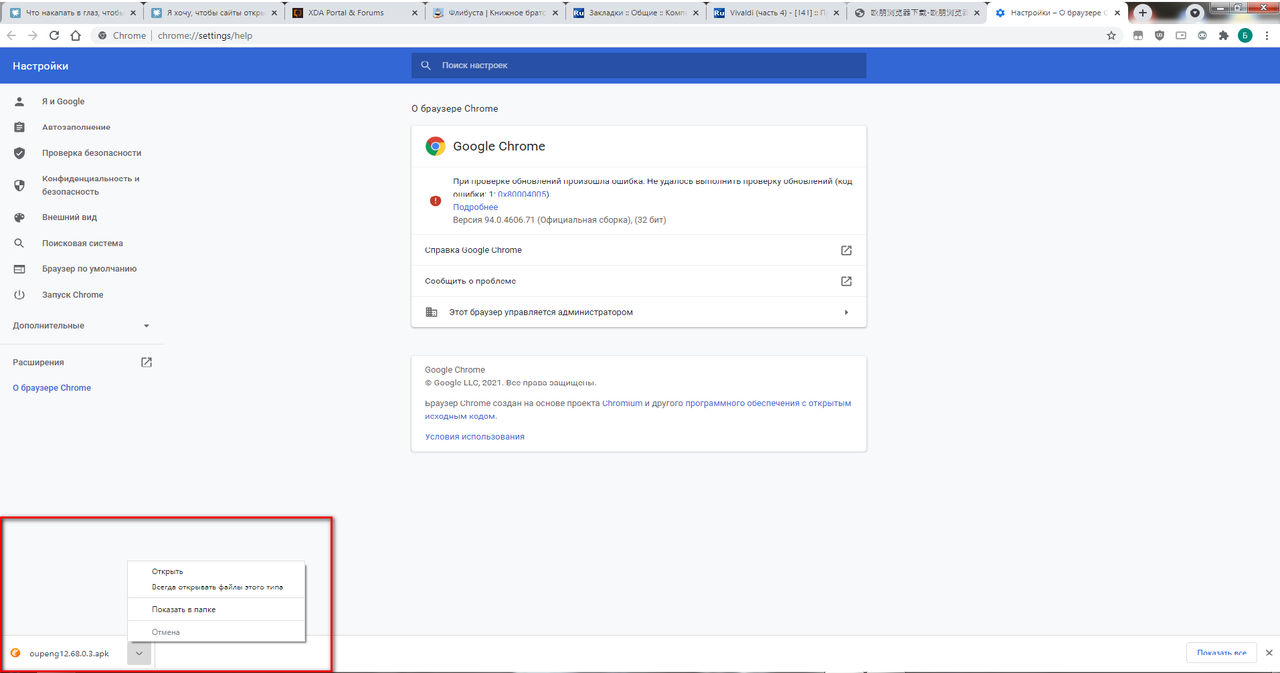
Task: Open the tab search dropdown button
Action: [x=1194, y=13]
